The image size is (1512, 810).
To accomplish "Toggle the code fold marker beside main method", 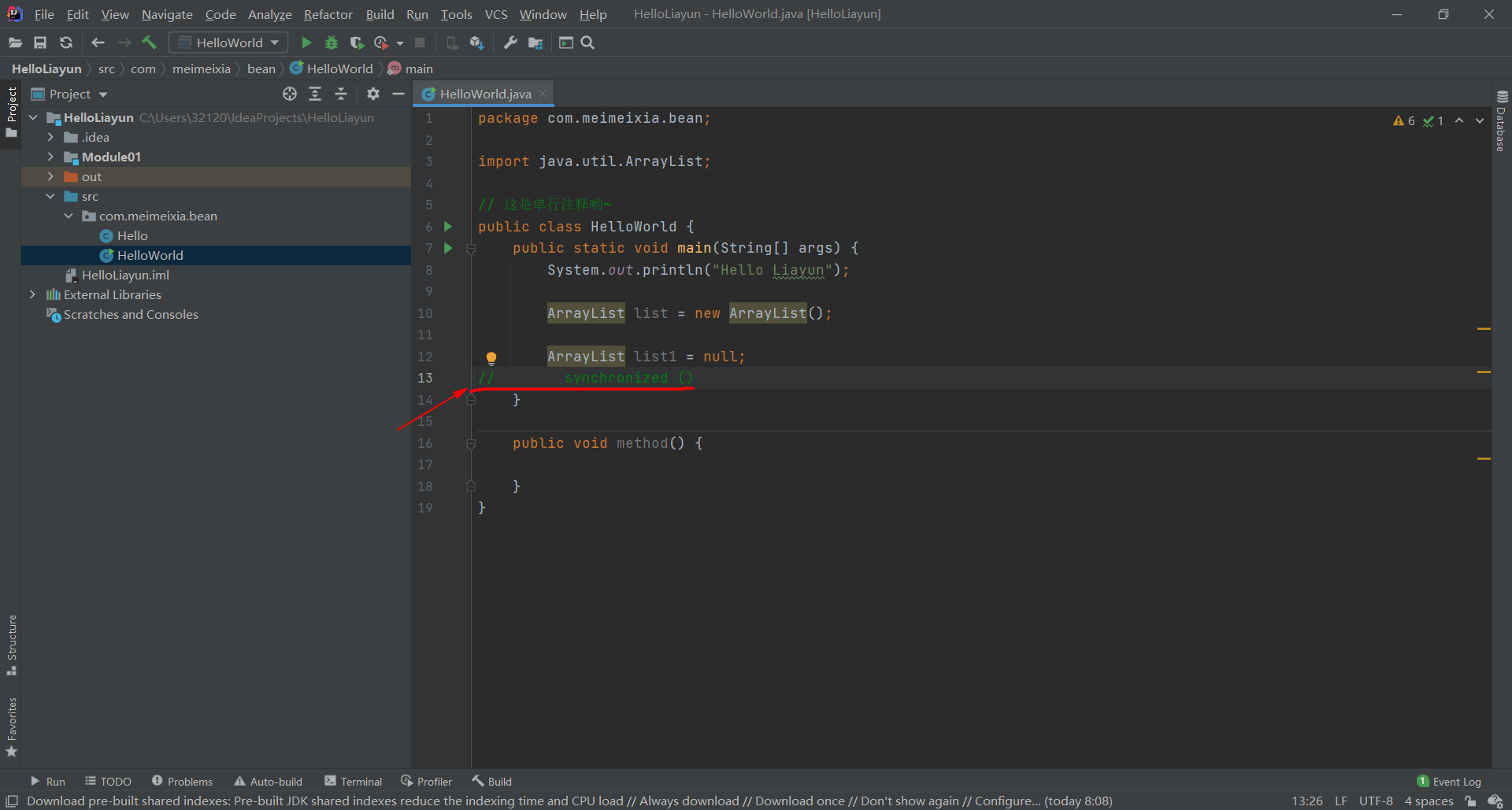I will [471, 249].
